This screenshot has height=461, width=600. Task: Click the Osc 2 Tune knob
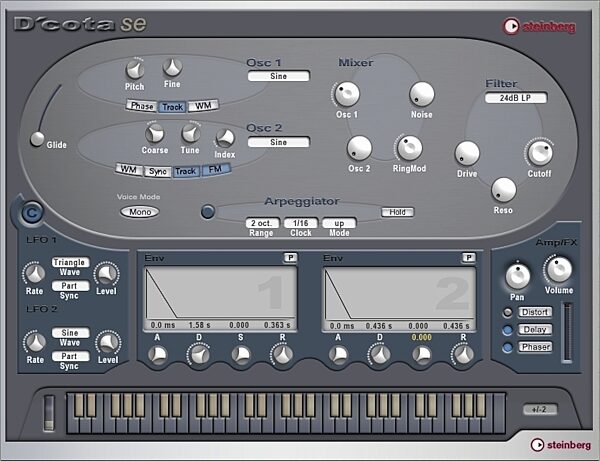(191, 134)
